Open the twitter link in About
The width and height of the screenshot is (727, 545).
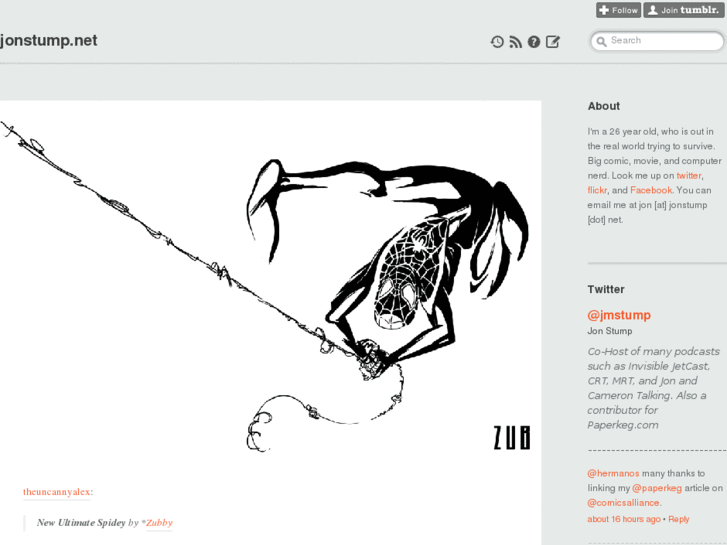click(689, 175)
